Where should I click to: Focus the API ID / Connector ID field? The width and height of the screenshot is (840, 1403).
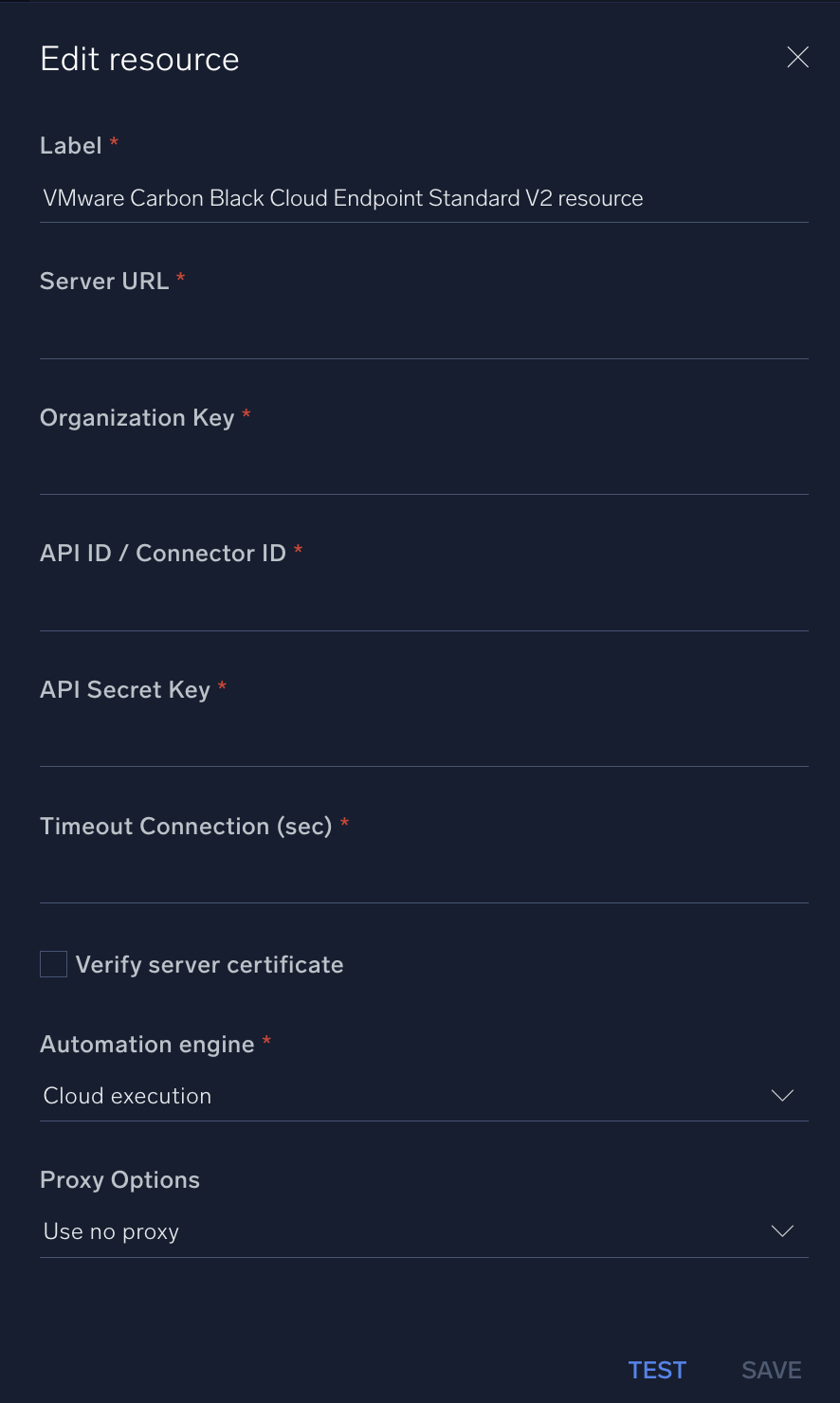(x=424, y=608)
